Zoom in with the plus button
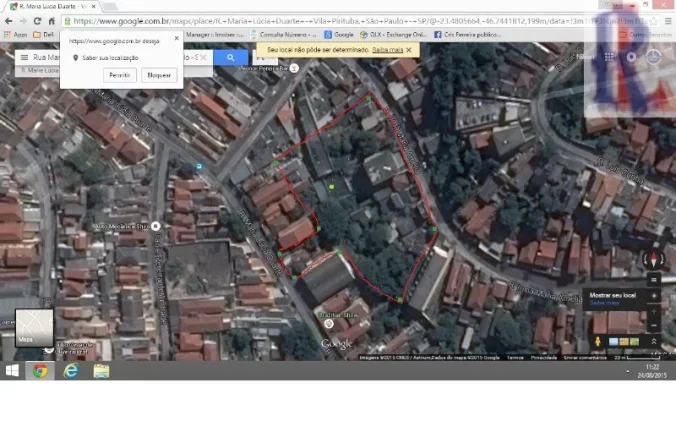Viewport: 676px width, 432px height. coord(654,311)
